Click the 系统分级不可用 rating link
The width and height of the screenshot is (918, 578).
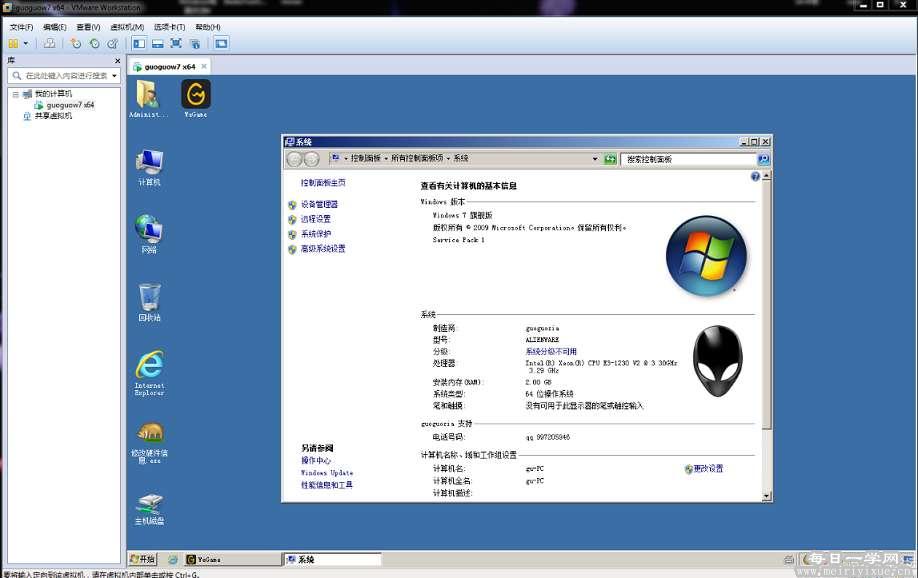pyautogui.click(x=550, y=351)
